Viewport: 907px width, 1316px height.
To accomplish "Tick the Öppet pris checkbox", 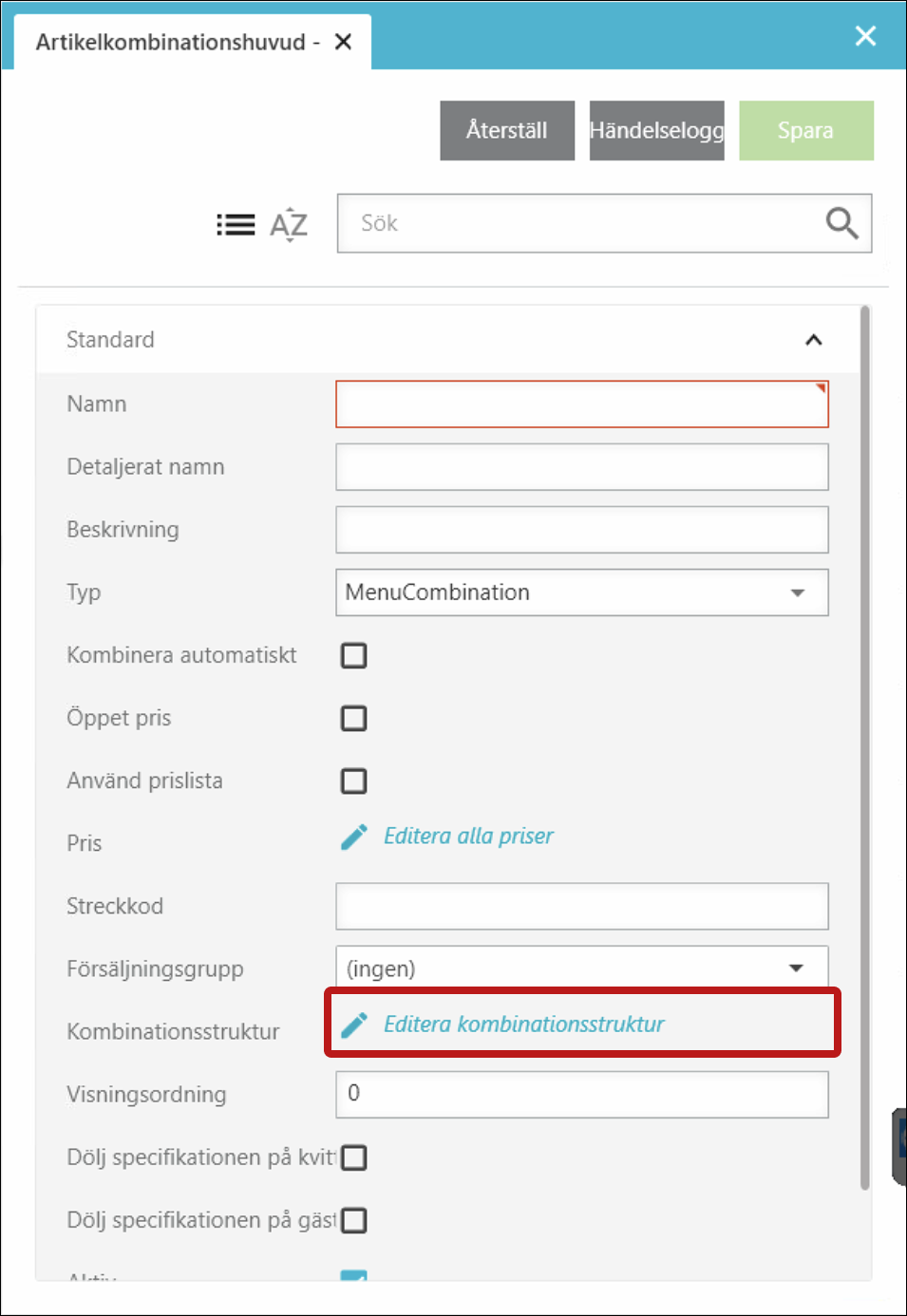I will click(x=354, y=718).
